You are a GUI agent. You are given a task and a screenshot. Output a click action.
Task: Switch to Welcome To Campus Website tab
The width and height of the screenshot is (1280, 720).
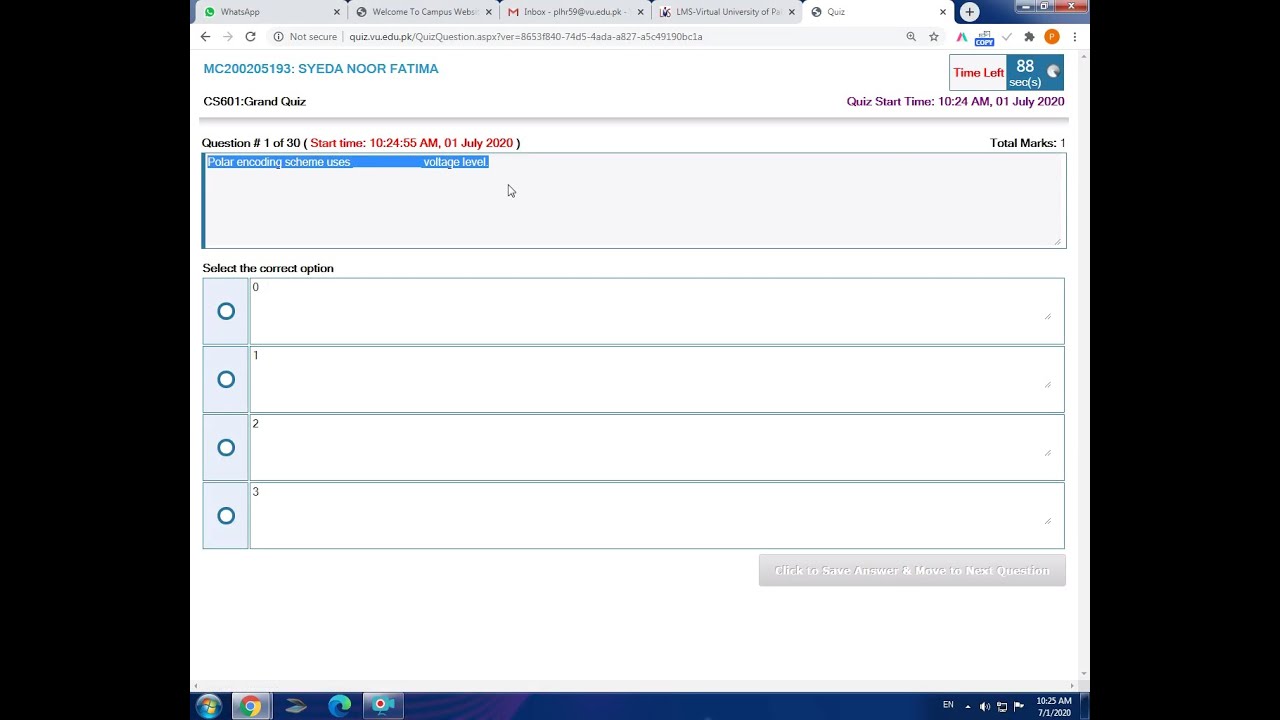point(423,12)
